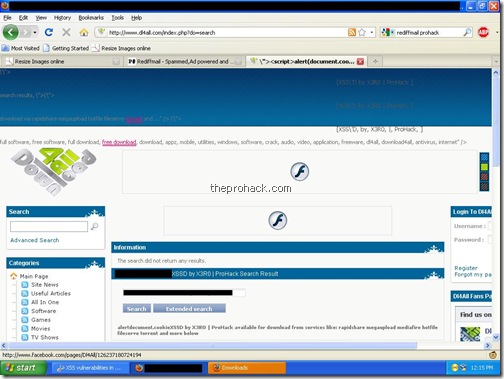Select the red theme color swatch
The image size is (504, 379).
click(484, 176)
